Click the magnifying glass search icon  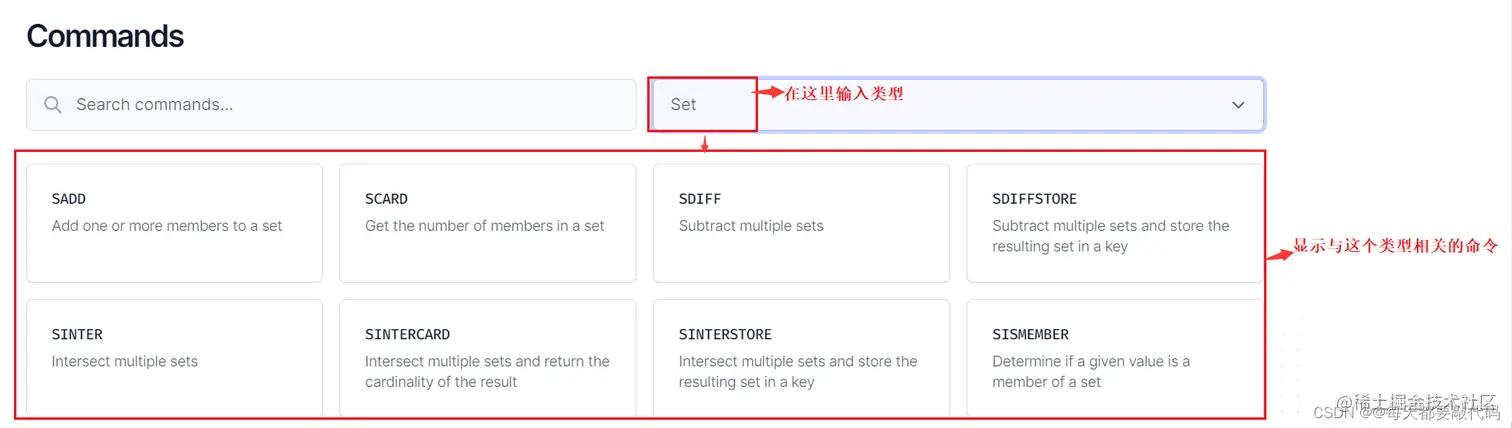pos(53,104)
